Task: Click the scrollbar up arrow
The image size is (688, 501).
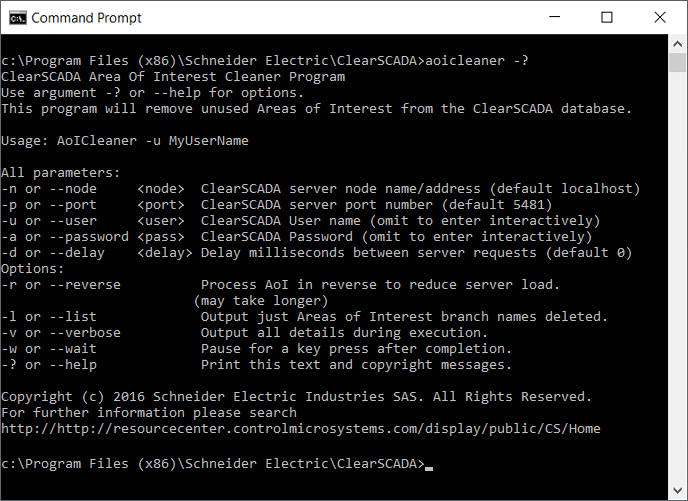Action: click(x=678, y=45)
